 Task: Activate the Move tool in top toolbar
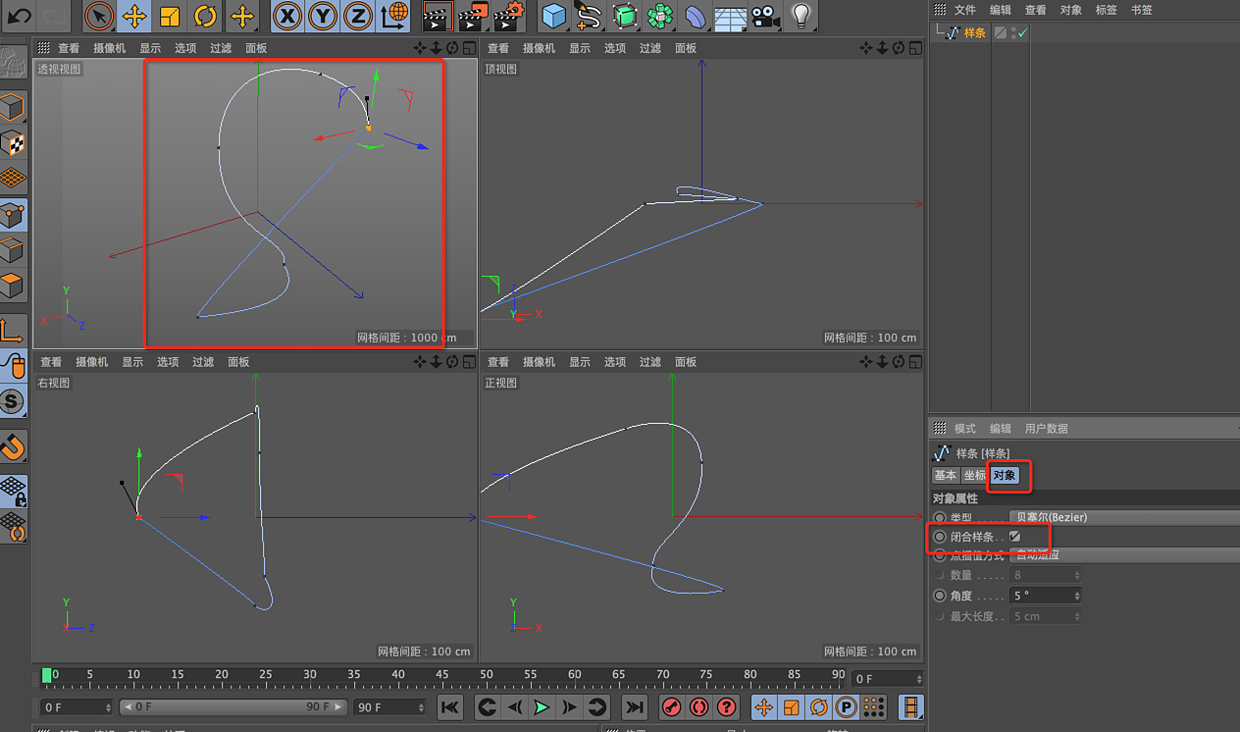pyautogui.click(x=134, y=15)
